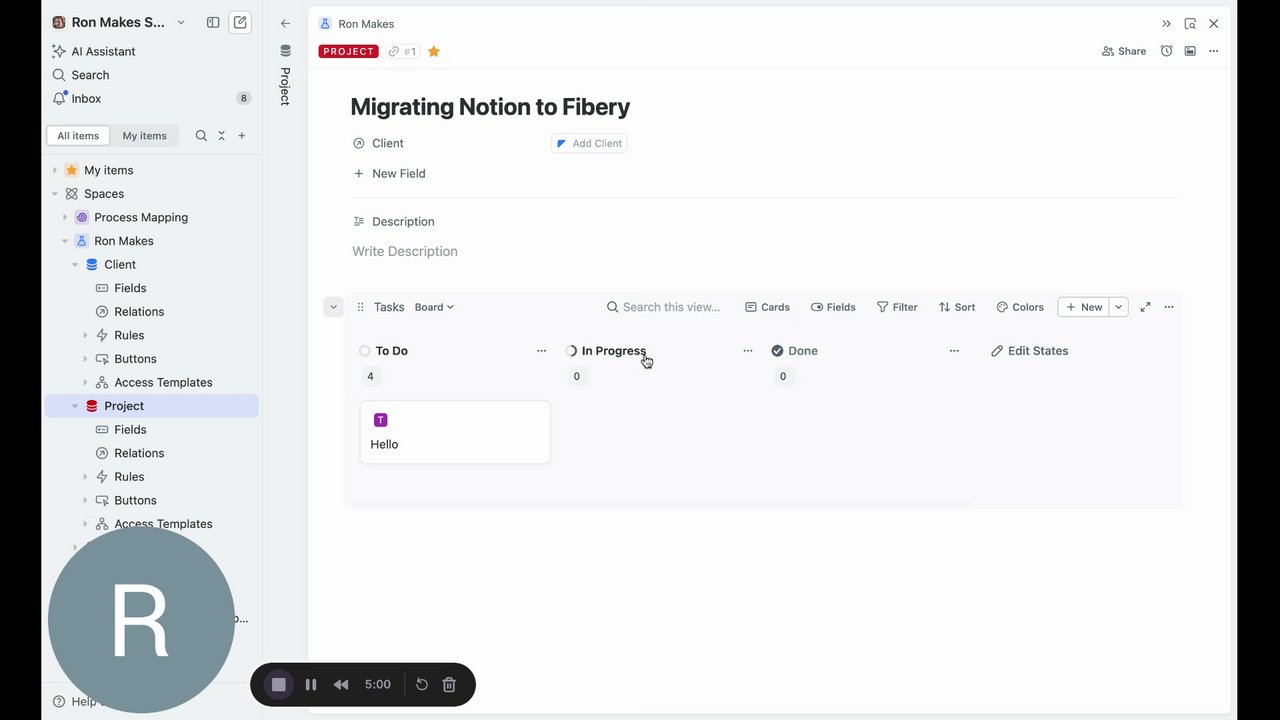Viewport: 1280px width, 720px height.
Task: Search items using magnifier next to My items
Action: point(201,136)
